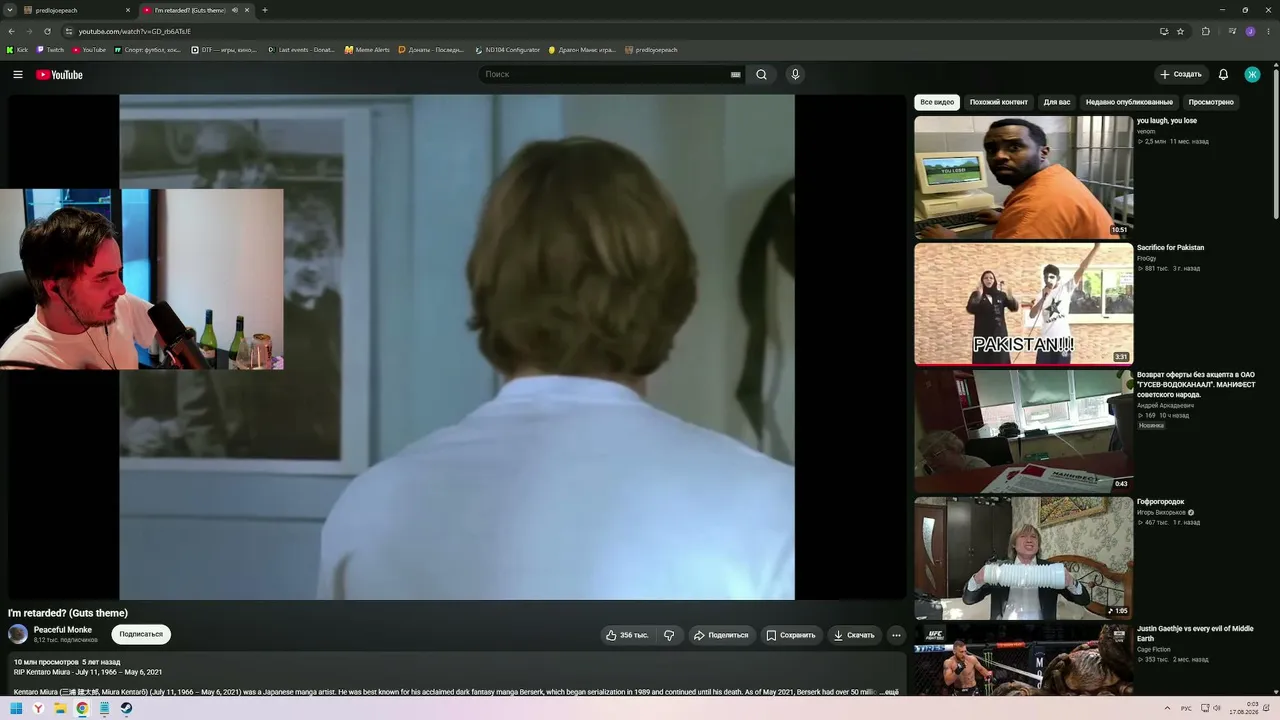Select the "Все видео" filter chip
This screenshot has width=1280, height=720.
(937, 102)
